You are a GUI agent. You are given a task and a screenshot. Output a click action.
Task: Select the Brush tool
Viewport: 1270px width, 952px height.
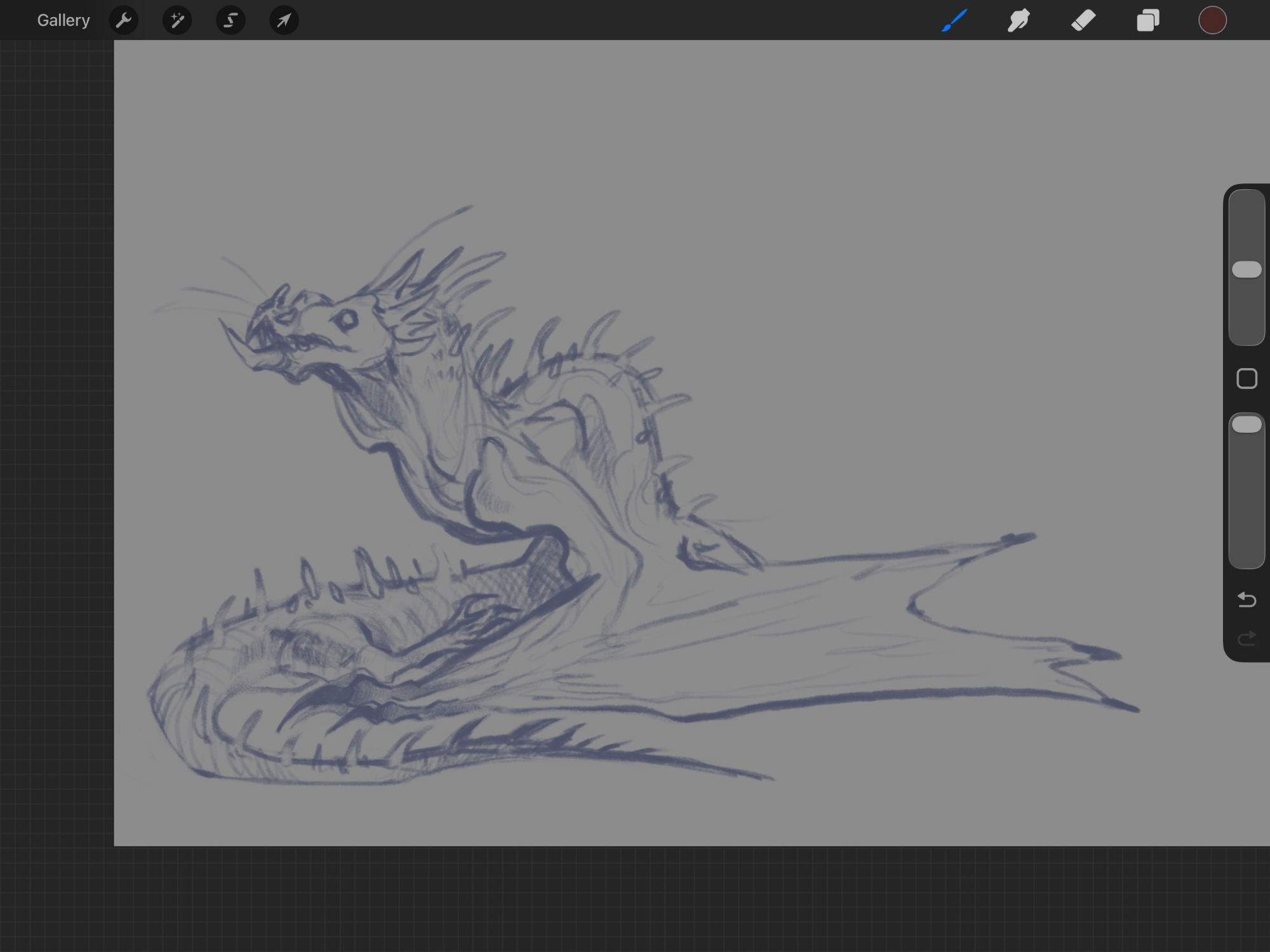pos(954,20)
